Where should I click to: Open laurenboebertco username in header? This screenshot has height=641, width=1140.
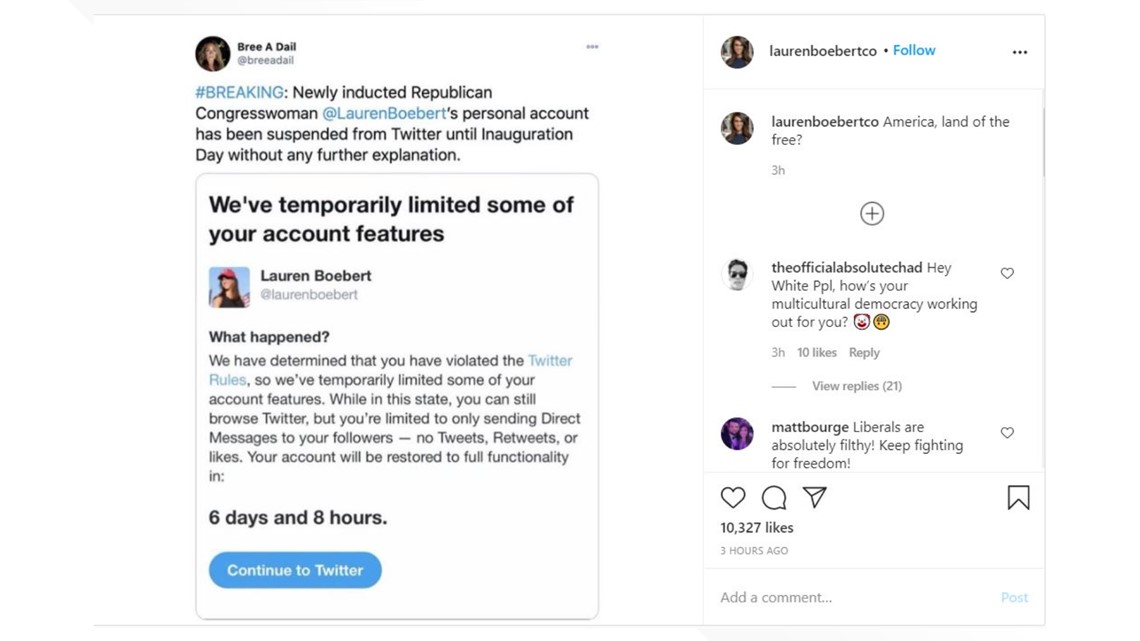(823, 51)
